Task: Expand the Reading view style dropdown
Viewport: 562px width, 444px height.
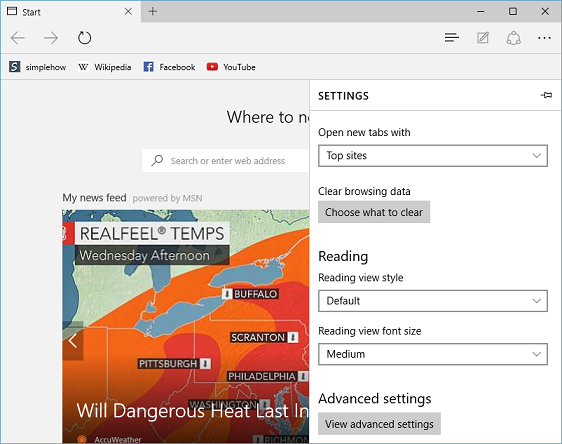Action: [x=433, y=301]
